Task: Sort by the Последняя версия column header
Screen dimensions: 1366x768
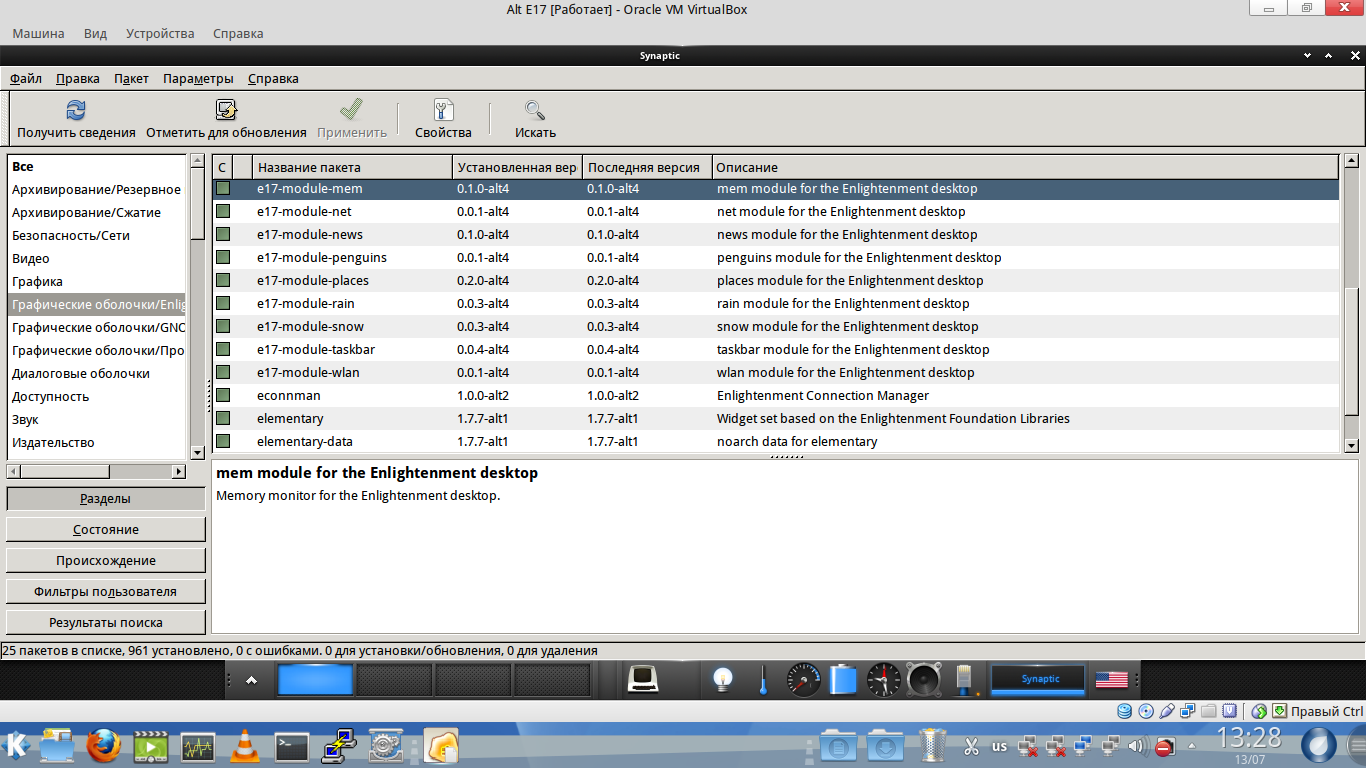Action: [x=647, y=167]
